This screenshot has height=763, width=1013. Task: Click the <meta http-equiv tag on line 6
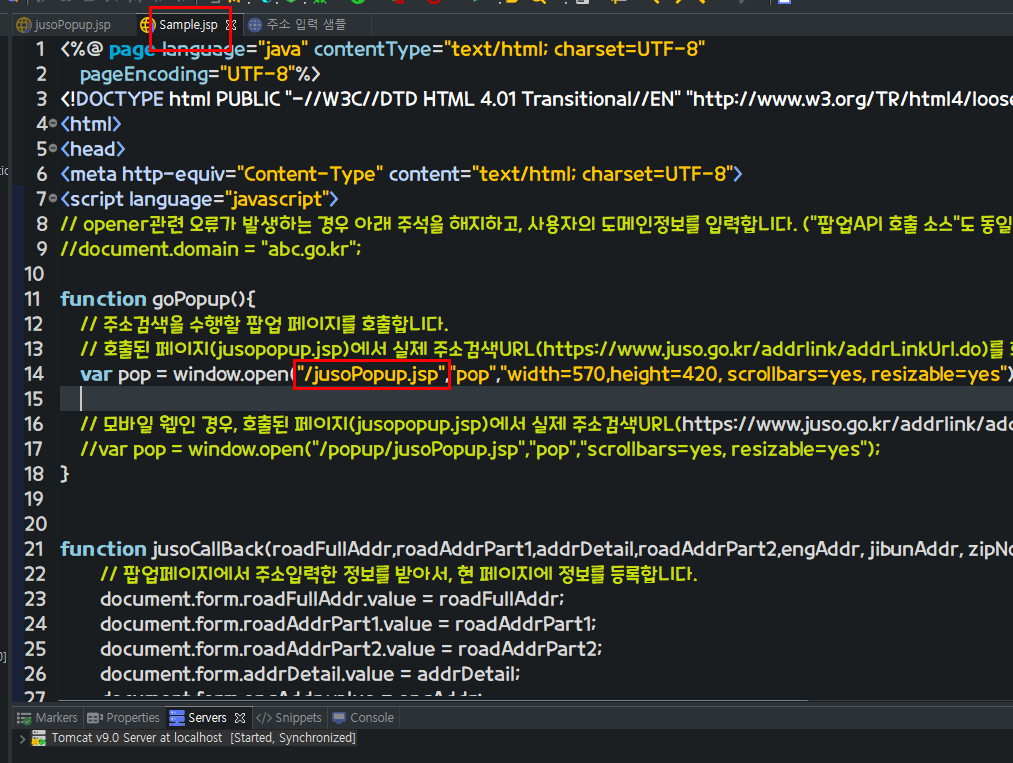tap(401, 174)
